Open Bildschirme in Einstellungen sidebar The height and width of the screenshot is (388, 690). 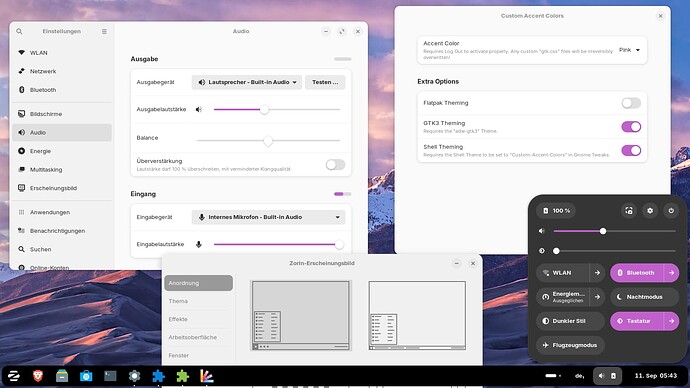62,114
